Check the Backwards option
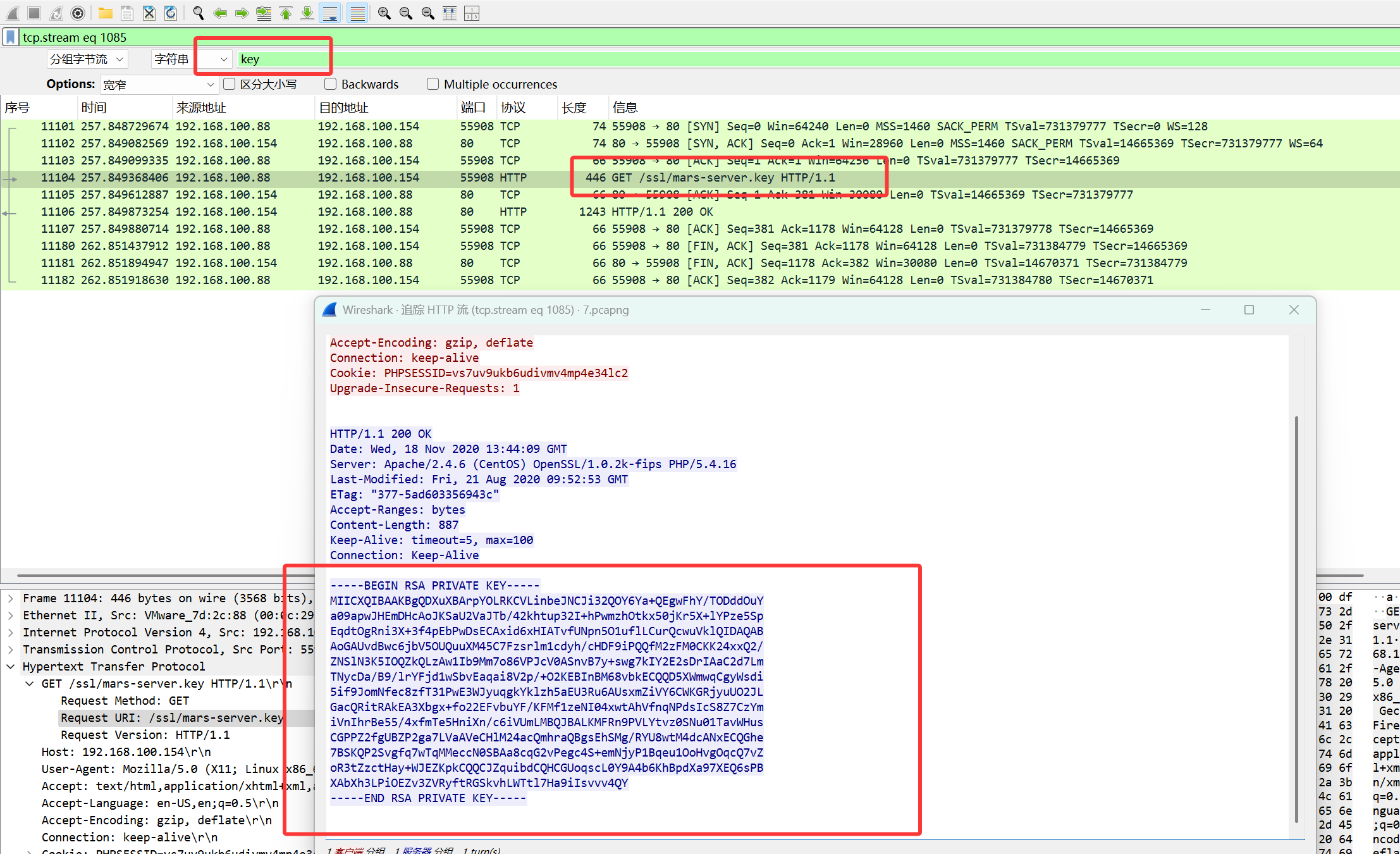 point(331,84)
